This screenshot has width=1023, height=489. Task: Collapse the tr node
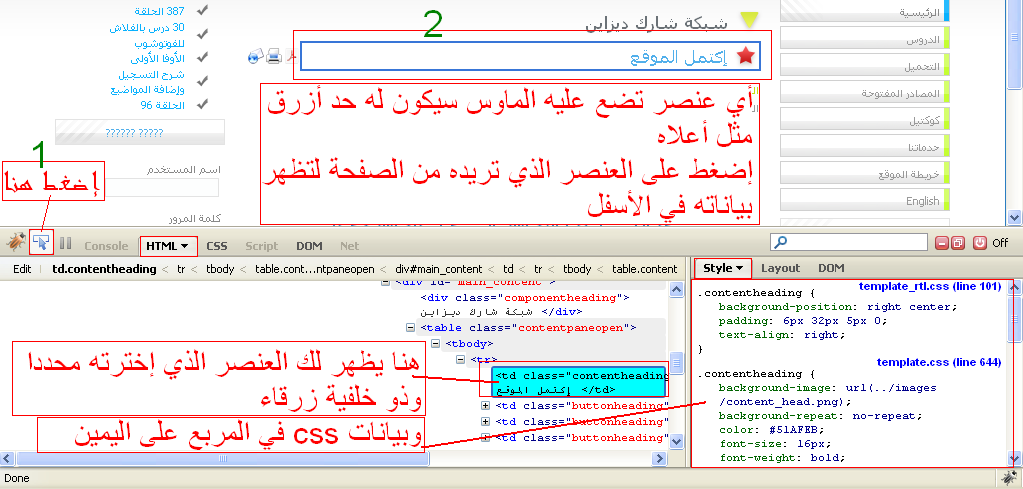(x=460, y=359)
